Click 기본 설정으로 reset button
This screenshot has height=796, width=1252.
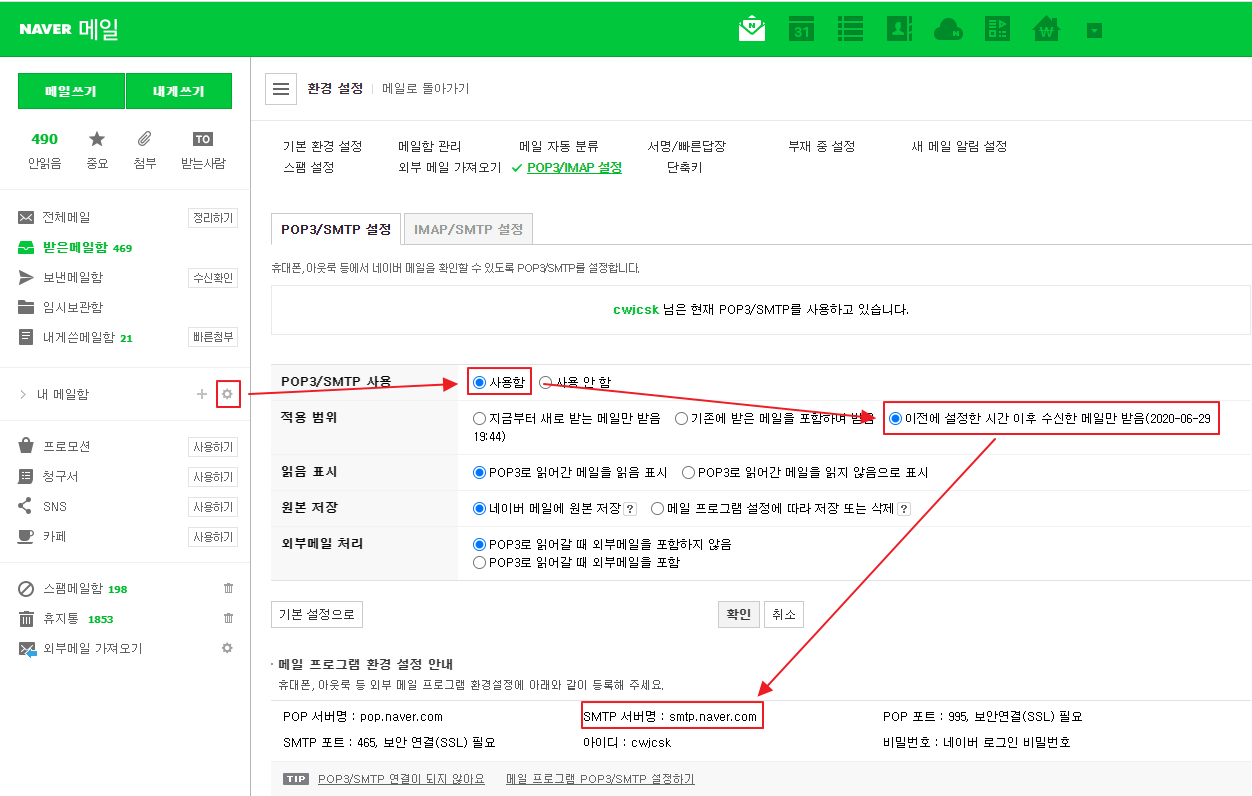317,614
